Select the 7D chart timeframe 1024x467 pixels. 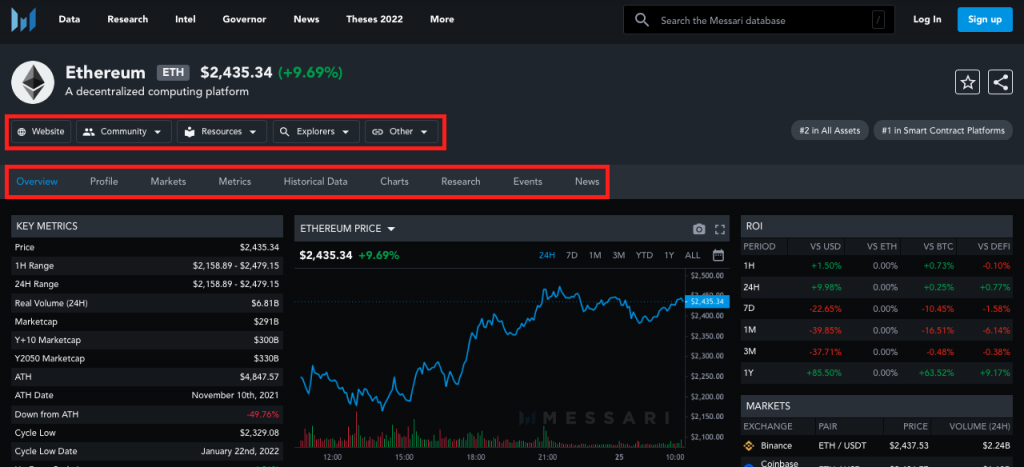[x=572, y=255]
